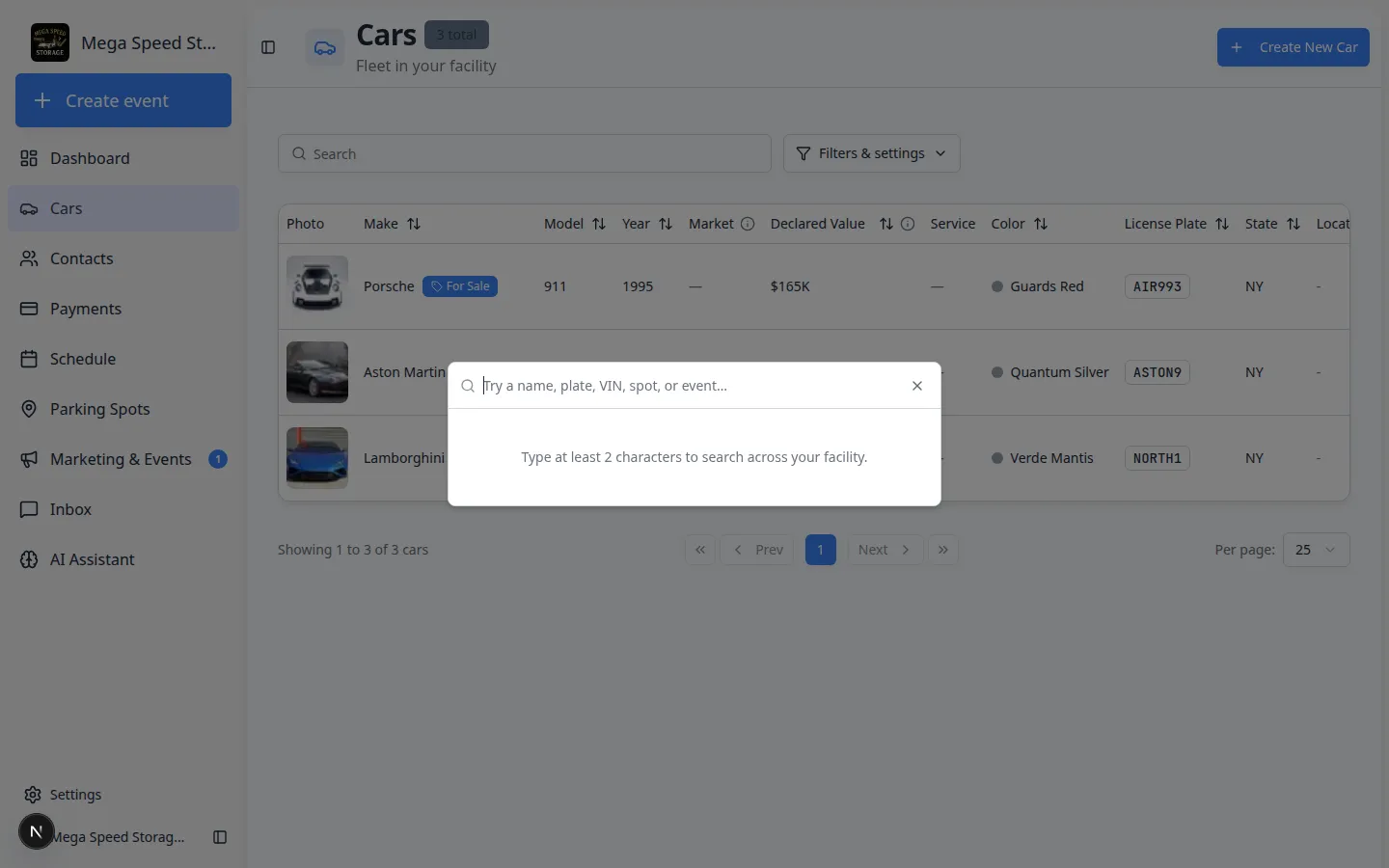1389x868 pixels.
Task: Click the Schedule calendar icon
Action: click(x=29, y=359)
